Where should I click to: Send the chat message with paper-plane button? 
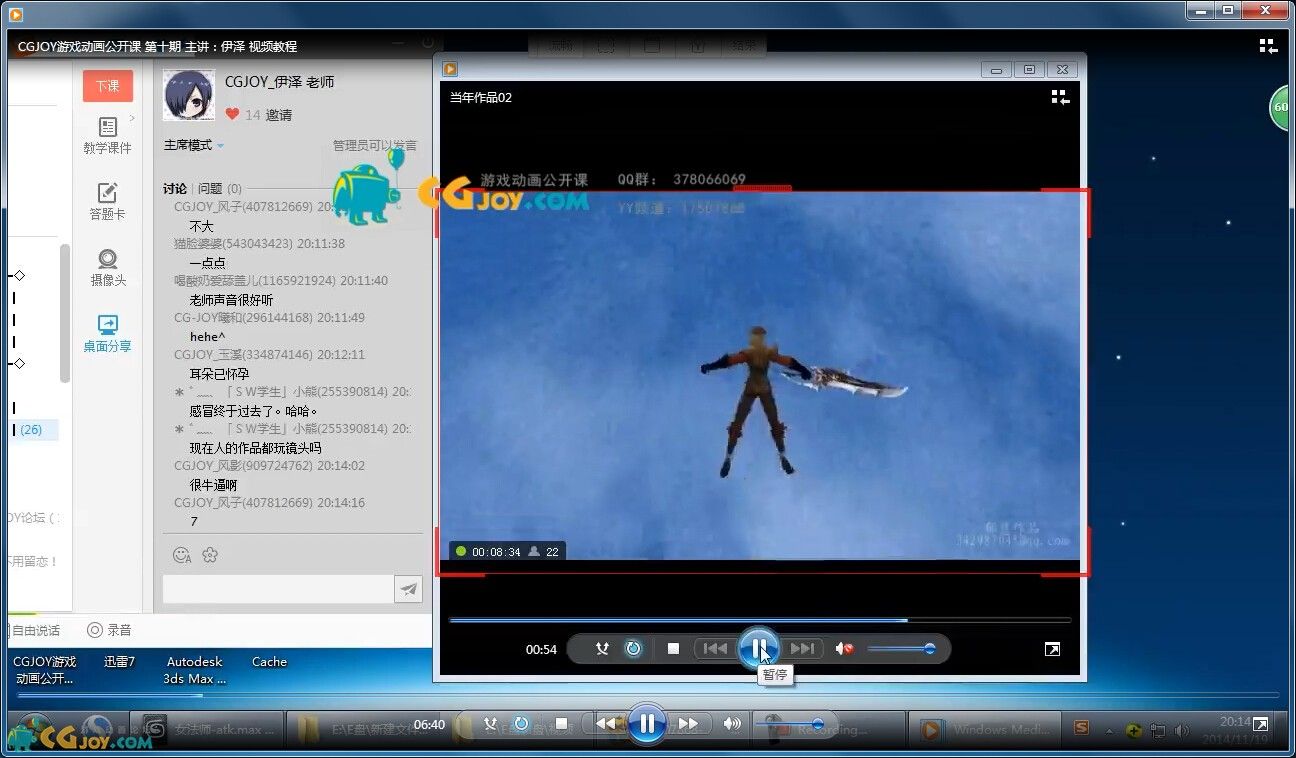[408, 589]
